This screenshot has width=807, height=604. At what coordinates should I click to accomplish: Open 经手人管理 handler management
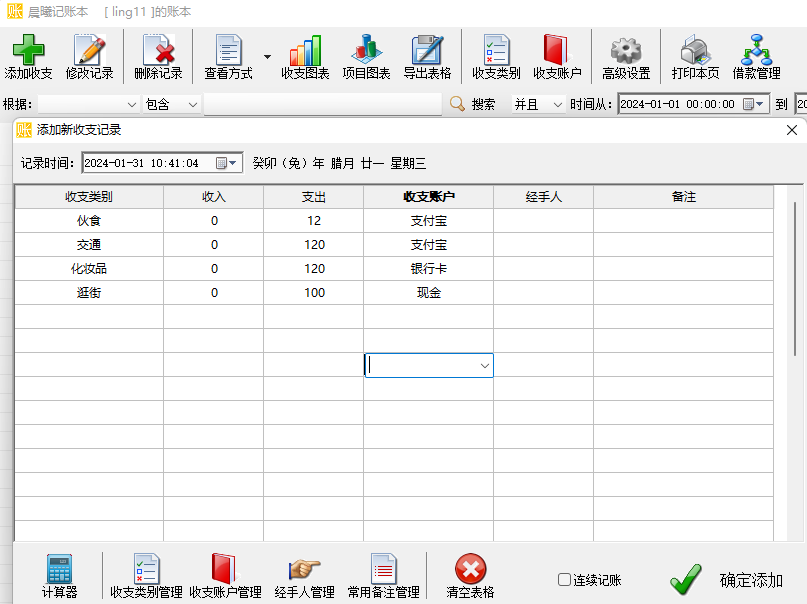tap(304, 573)
